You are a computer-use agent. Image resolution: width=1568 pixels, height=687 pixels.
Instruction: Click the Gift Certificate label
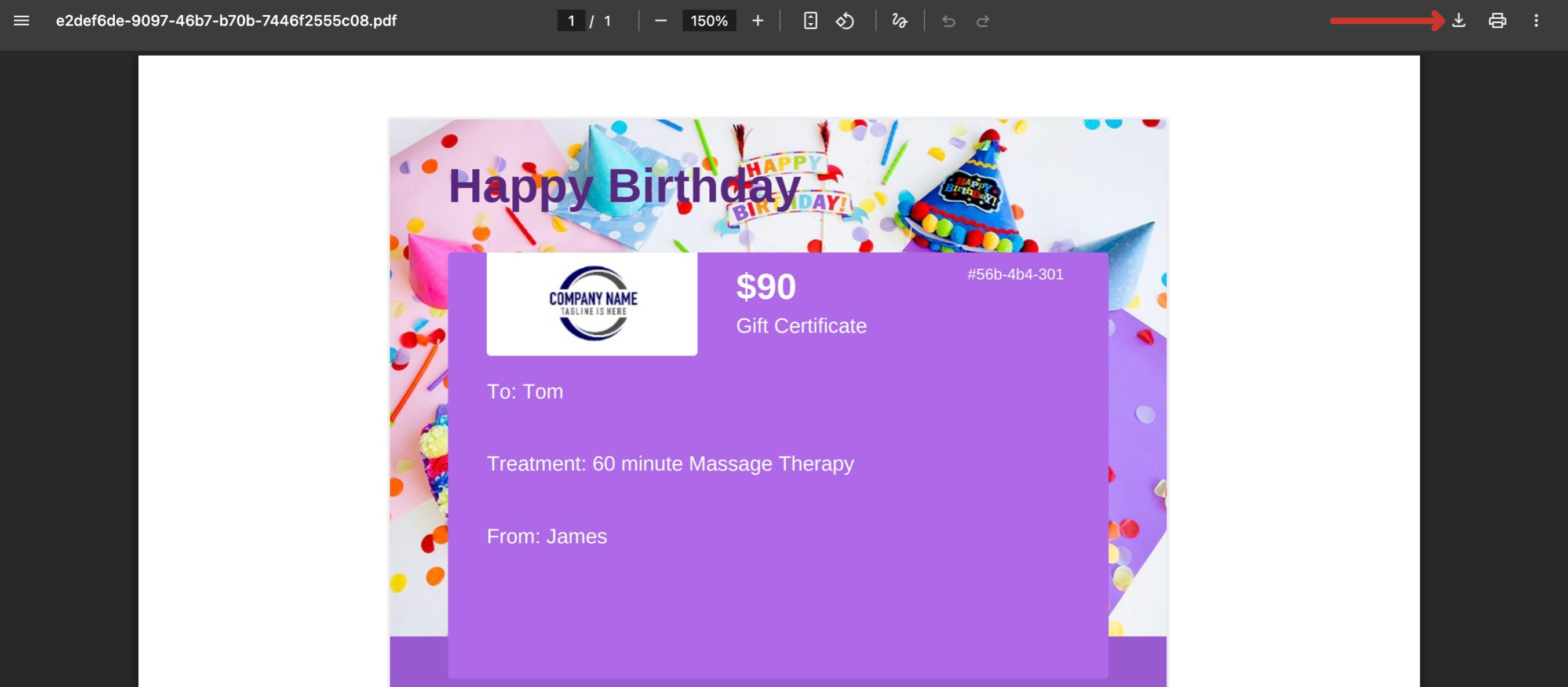801,326
